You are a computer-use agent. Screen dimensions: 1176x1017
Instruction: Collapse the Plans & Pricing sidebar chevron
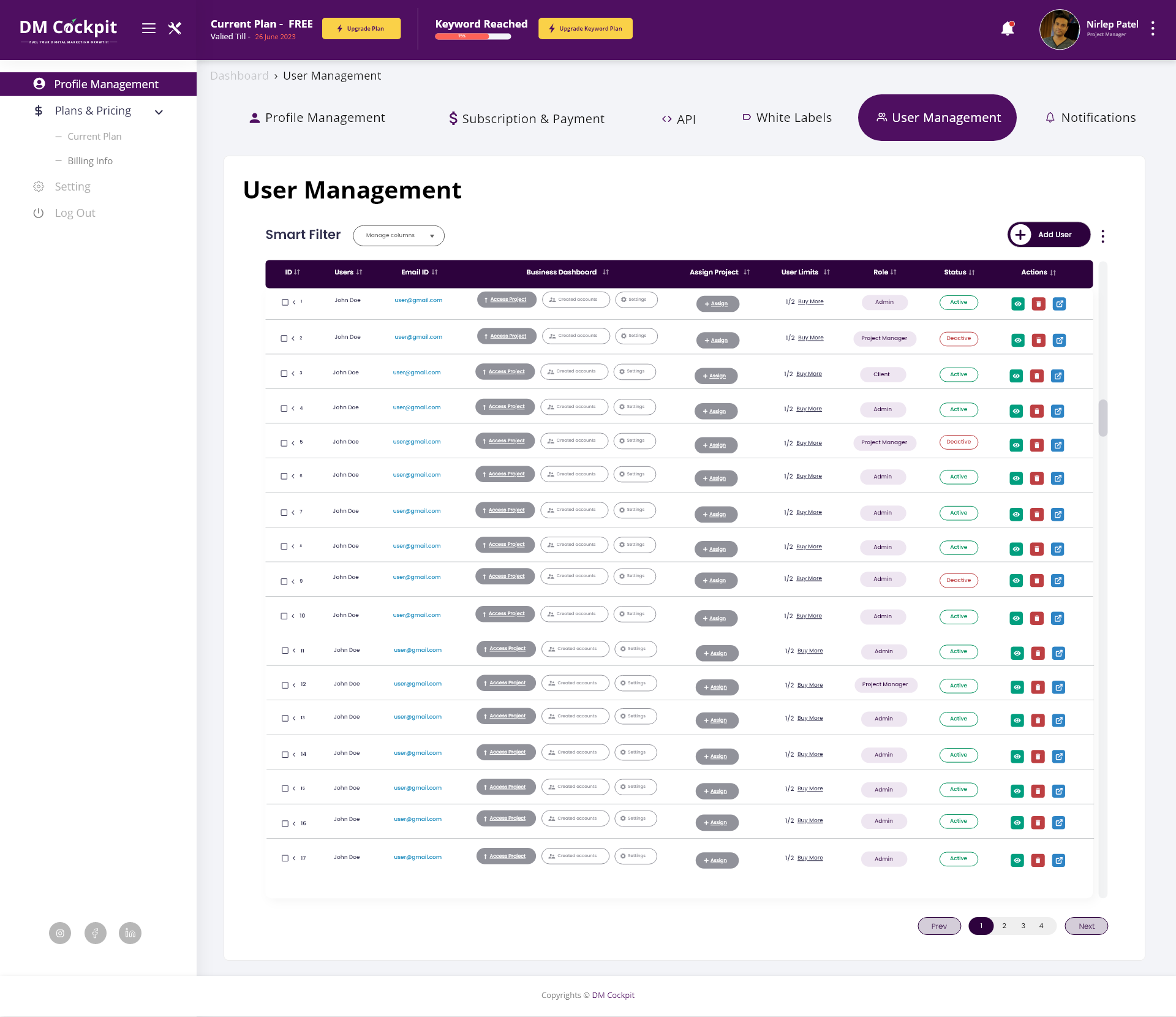point(159,112)
